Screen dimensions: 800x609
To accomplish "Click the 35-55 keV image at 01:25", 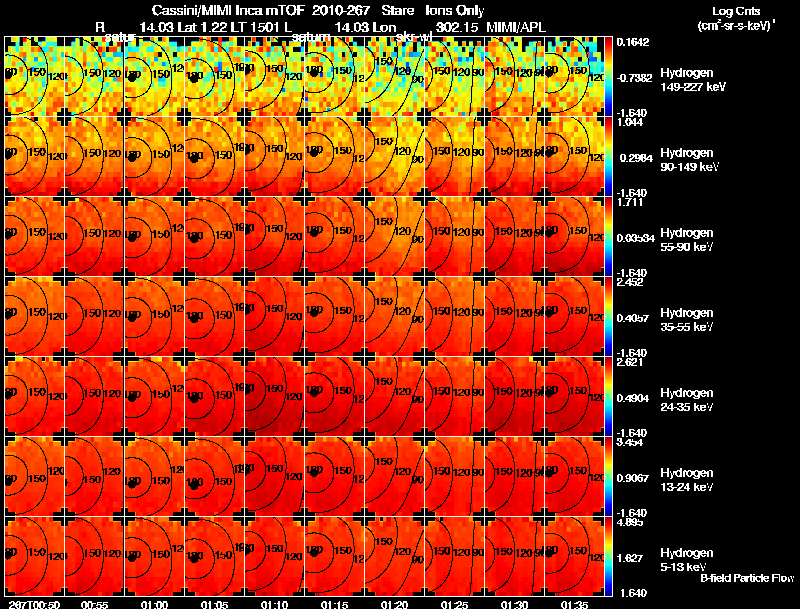I will [x=455, y=317].
